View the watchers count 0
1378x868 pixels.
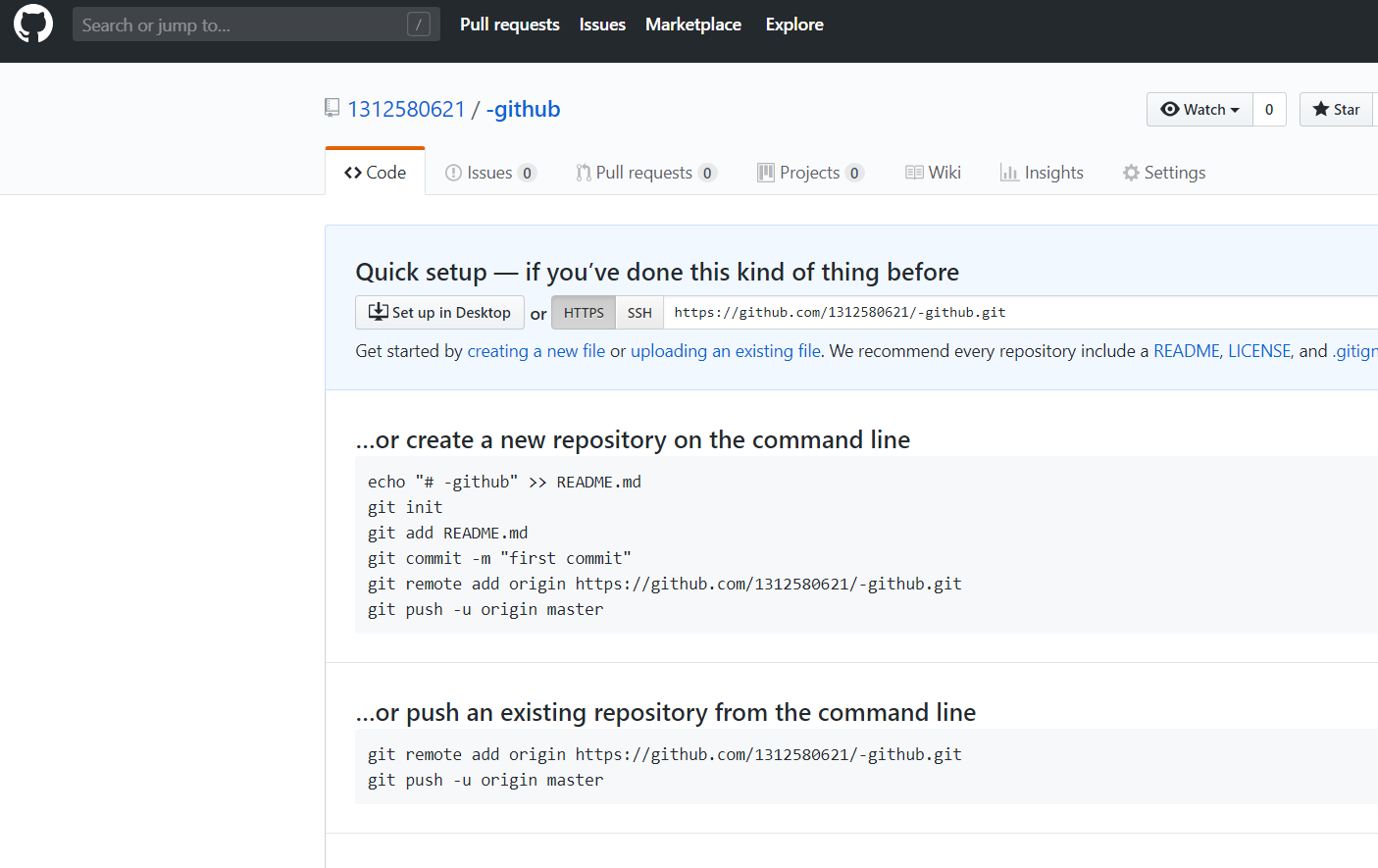(1269, 109)
